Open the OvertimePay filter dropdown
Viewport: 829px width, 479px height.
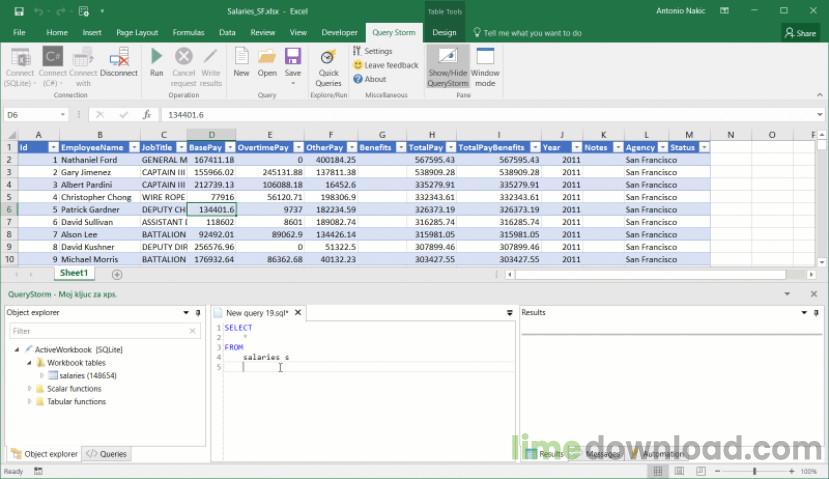(x=299, y=148)
